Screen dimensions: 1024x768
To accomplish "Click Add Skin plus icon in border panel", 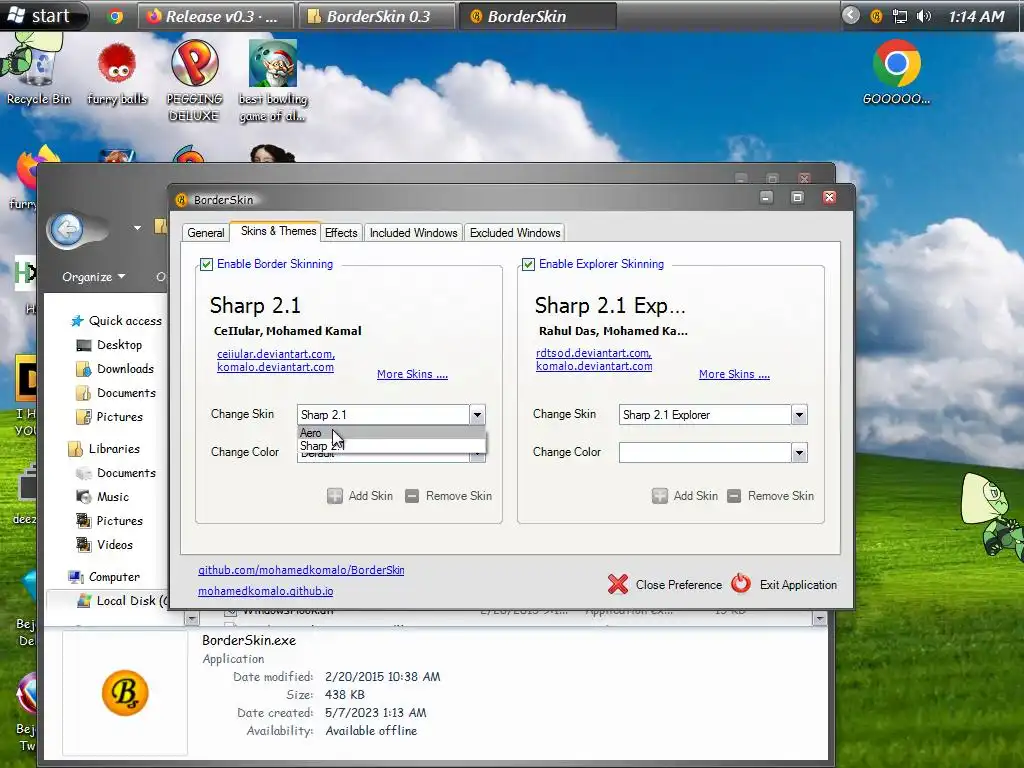I will (334, 496).
